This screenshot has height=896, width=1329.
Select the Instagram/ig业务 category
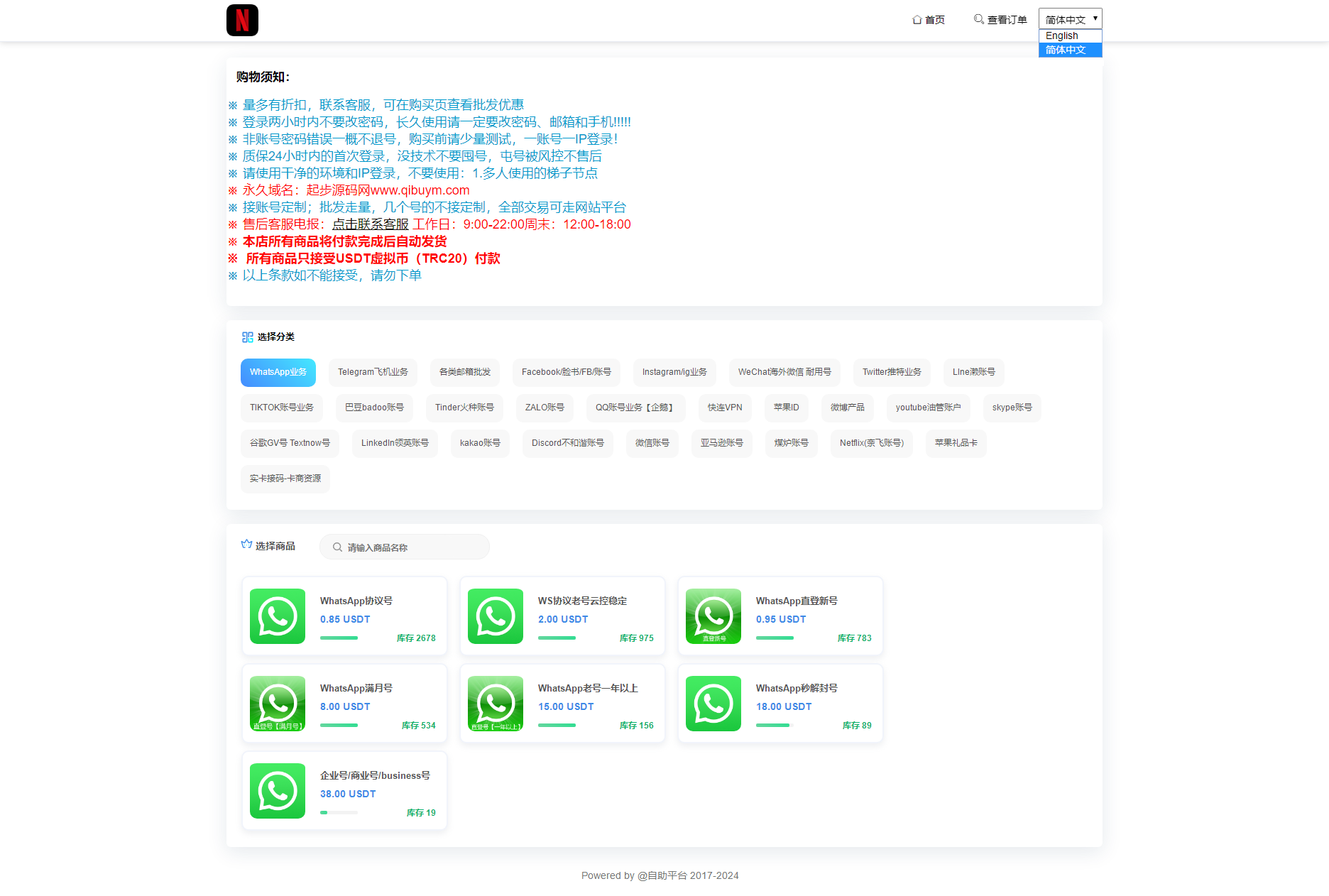click(x=674, y=373)
